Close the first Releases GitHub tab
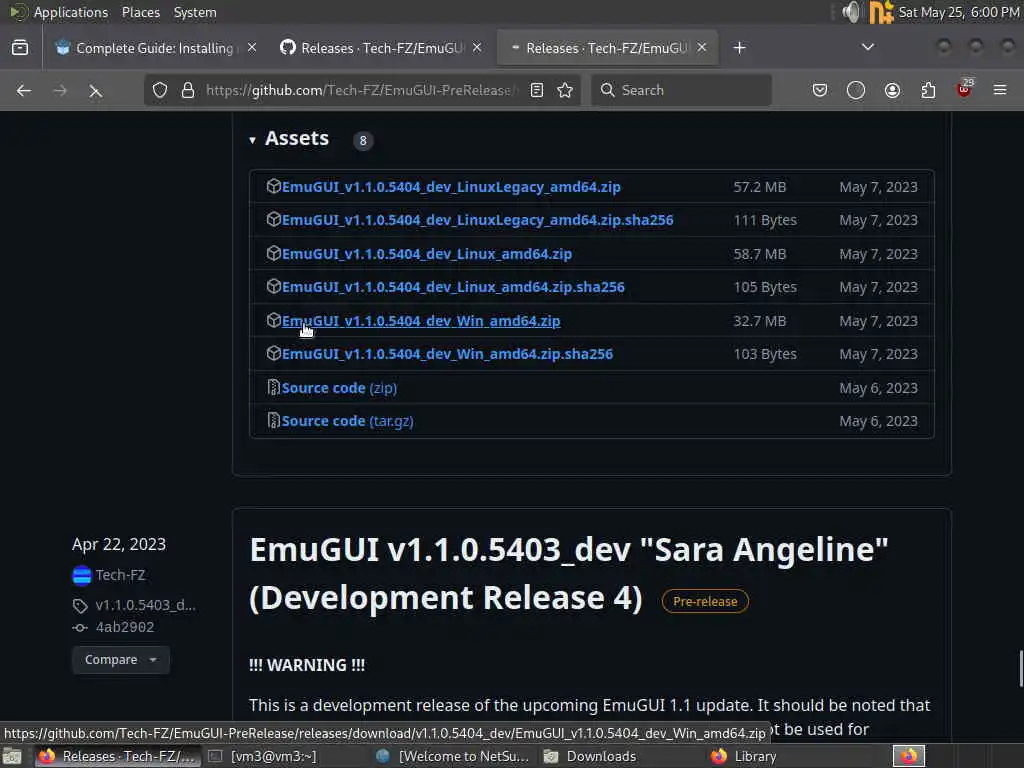 pos(477,48)
